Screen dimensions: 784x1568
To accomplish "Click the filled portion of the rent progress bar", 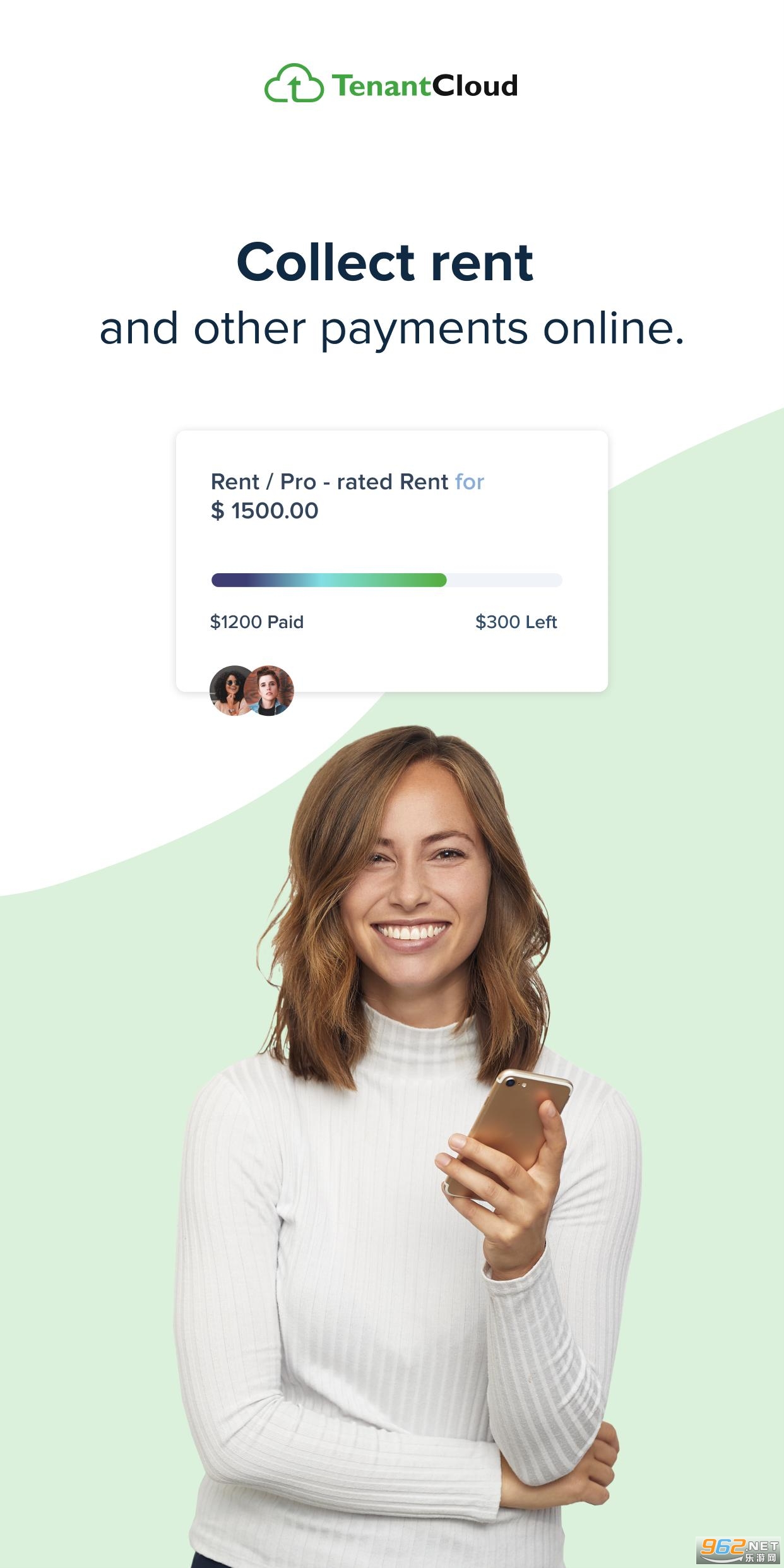I will [328, 580].
